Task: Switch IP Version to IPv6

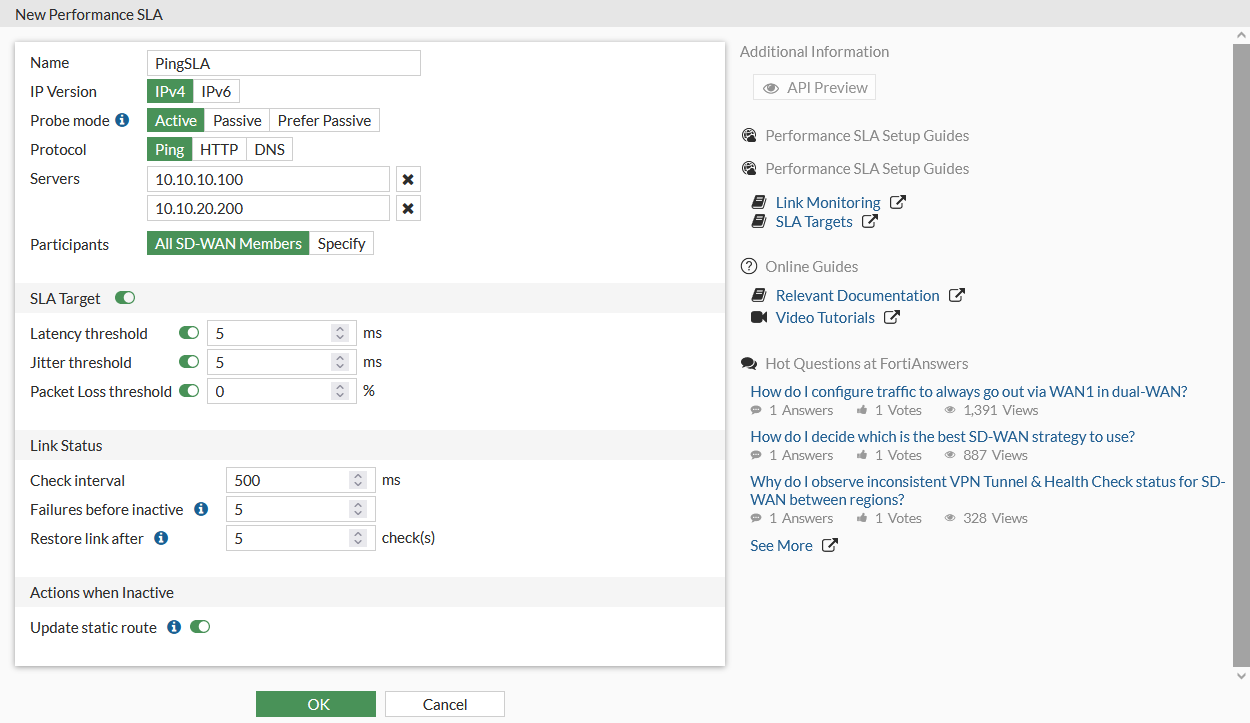Action: tap(216, 90)
